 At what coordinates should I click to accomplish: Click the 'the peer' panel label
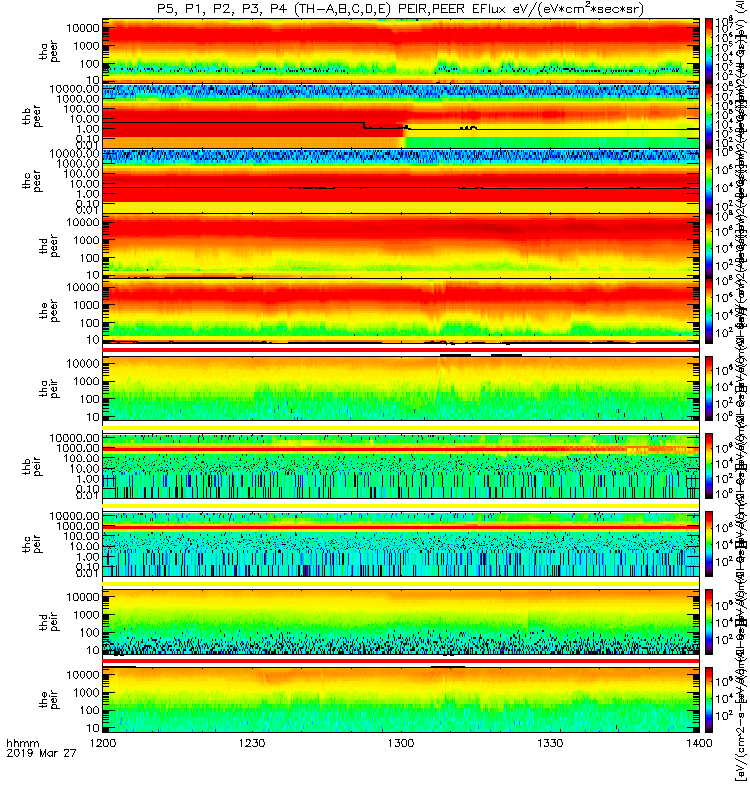pos(49,311)
